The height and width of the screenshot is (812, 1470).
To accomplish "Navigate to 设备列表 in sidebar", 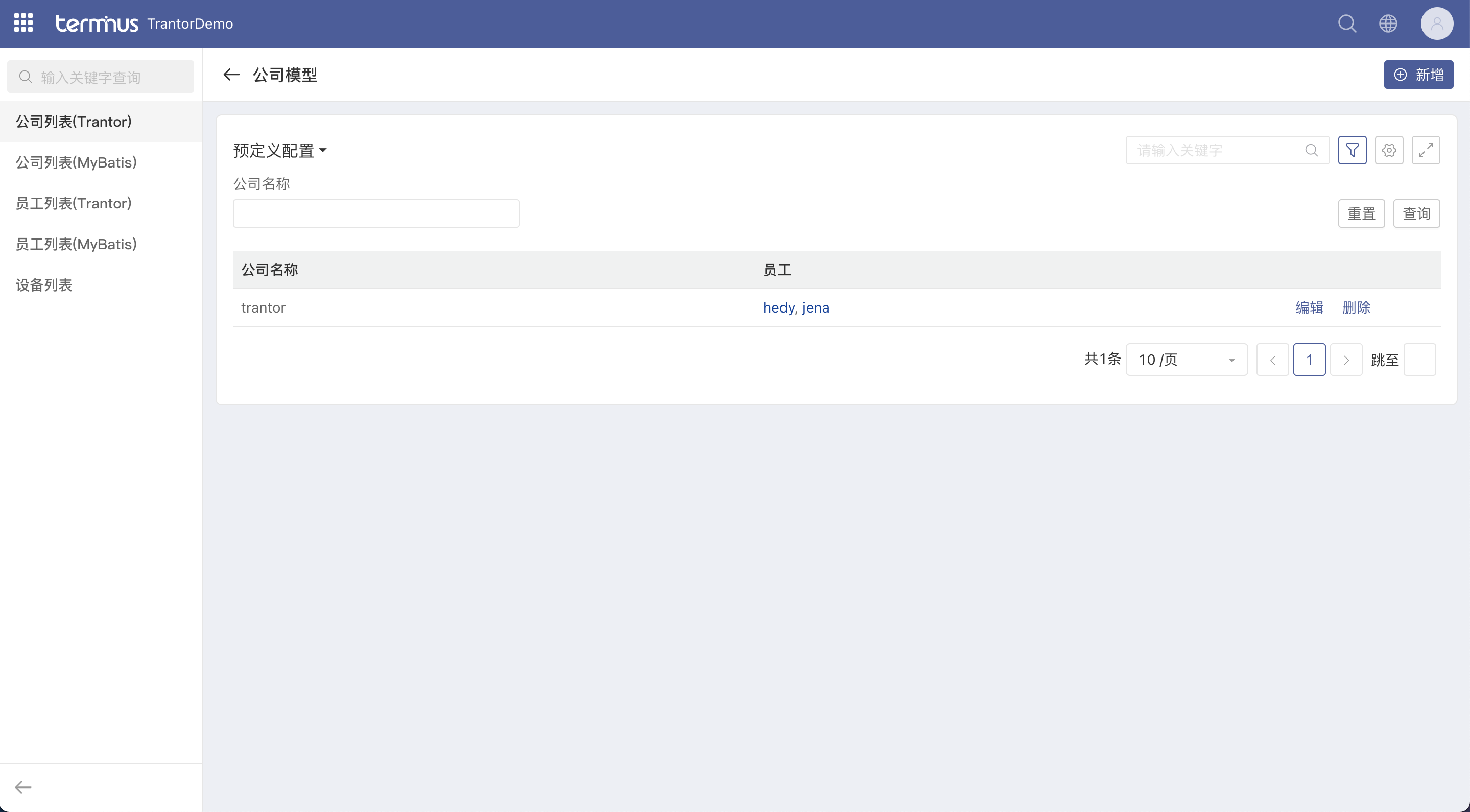I will [x=44, y=285].
